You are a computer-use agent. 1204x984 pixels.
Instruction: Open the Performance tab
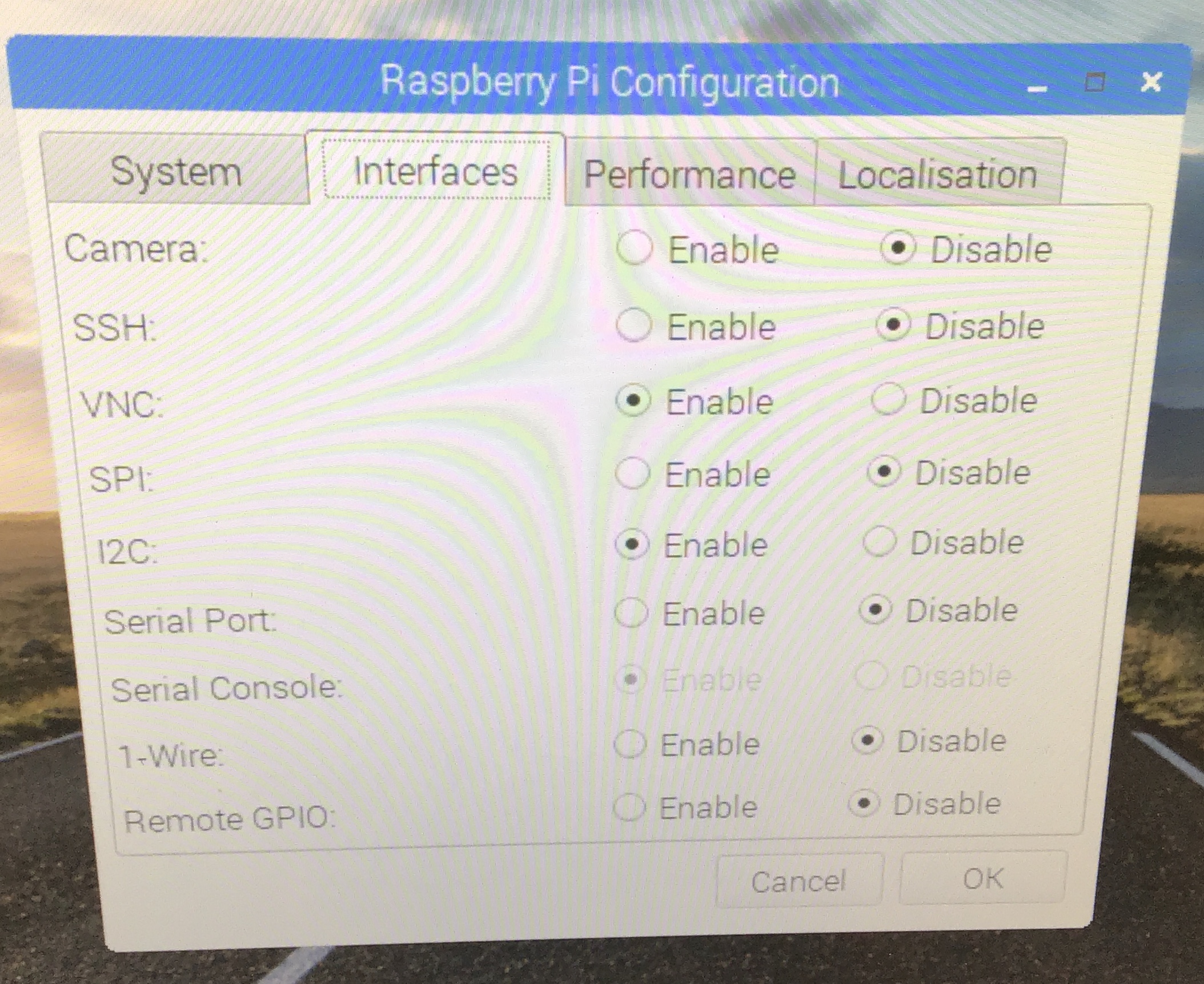pos(689,174)
